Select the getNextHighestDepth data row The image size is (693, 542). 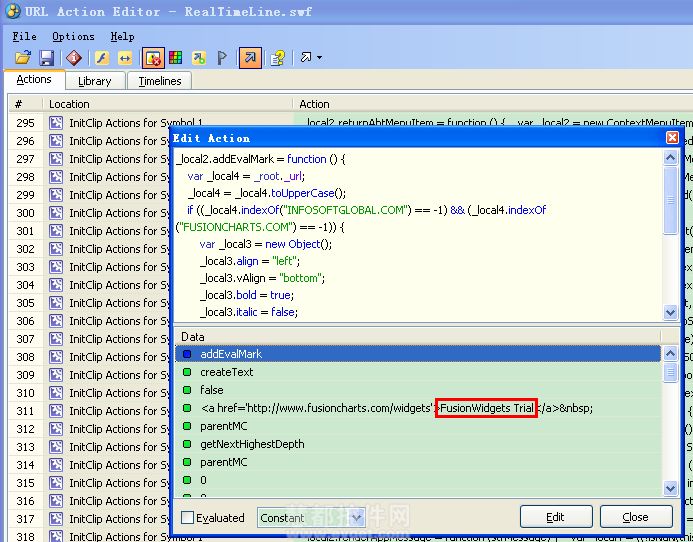pos(417,444)
